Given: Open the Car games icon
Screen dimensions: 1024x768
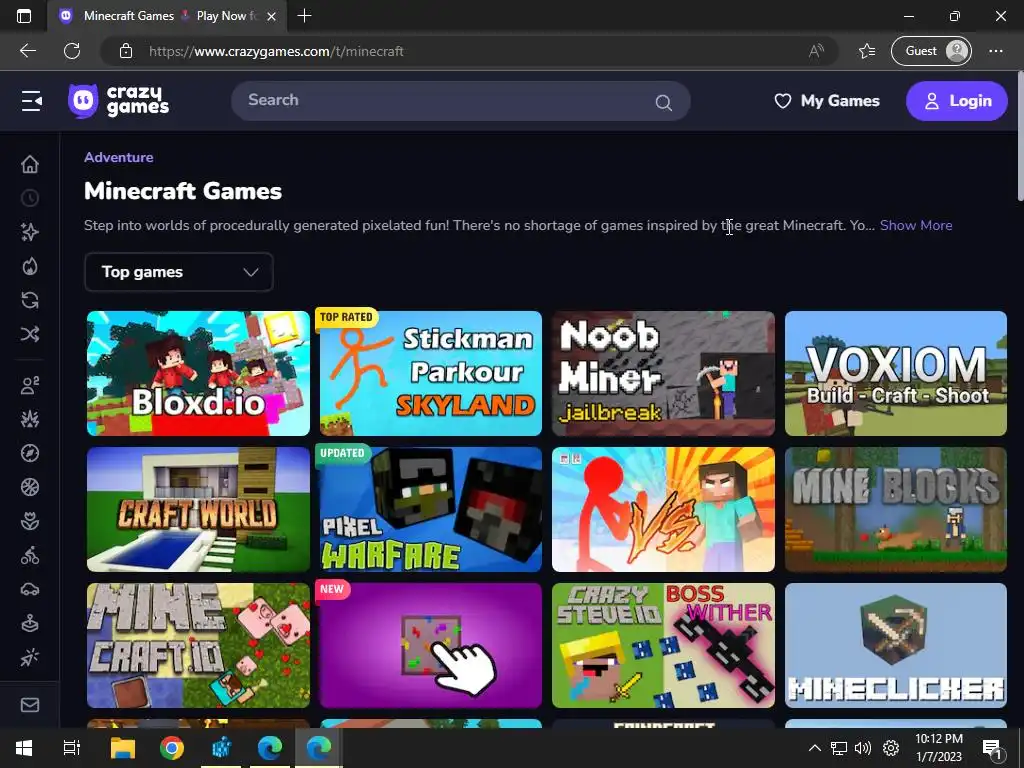Looking at the screenshot, I should point(30,590).
